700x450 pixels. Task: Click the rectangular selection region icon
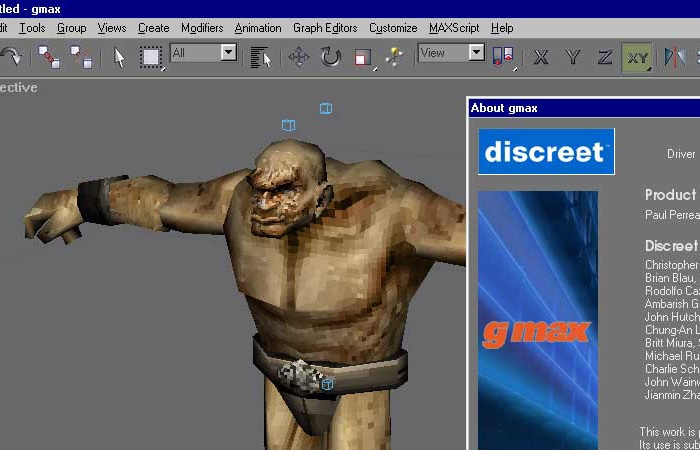click(x=151, y=57)
